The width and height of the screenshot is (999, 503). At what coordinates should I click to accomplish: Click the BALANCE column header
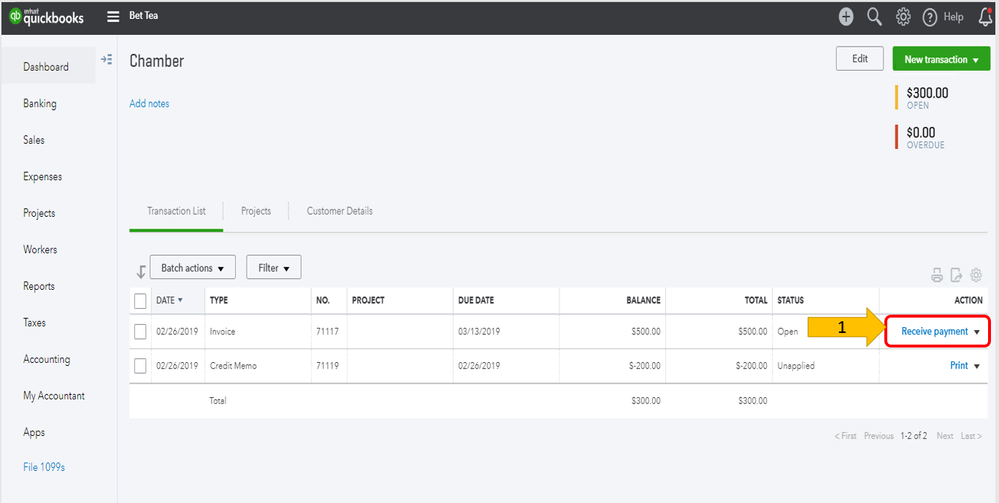coord(643,300)
